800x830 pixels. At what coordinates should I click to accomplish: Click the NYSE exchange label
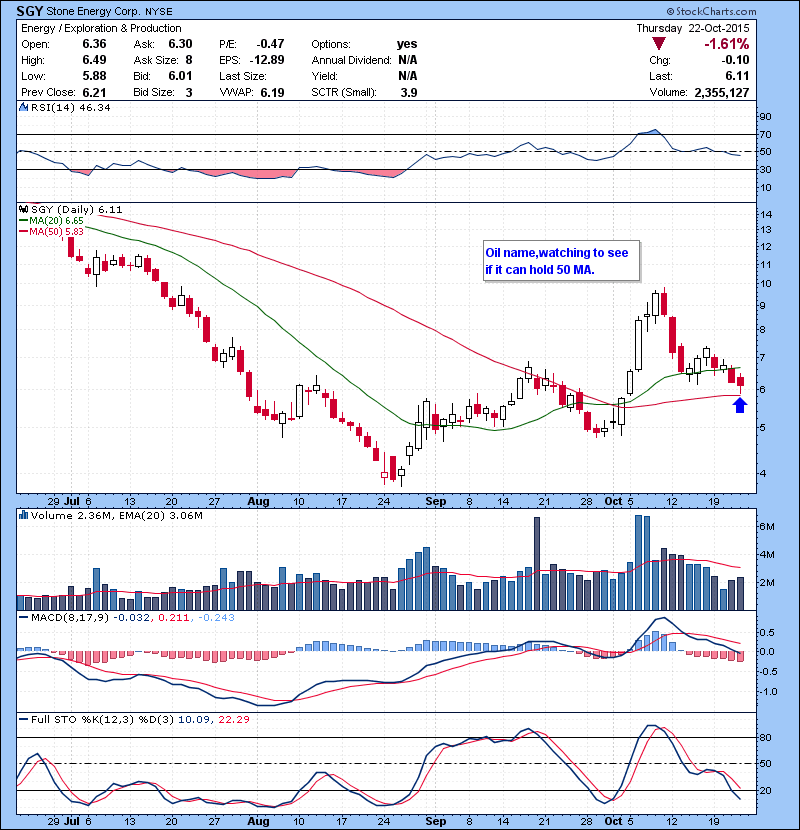pos(159,12)
